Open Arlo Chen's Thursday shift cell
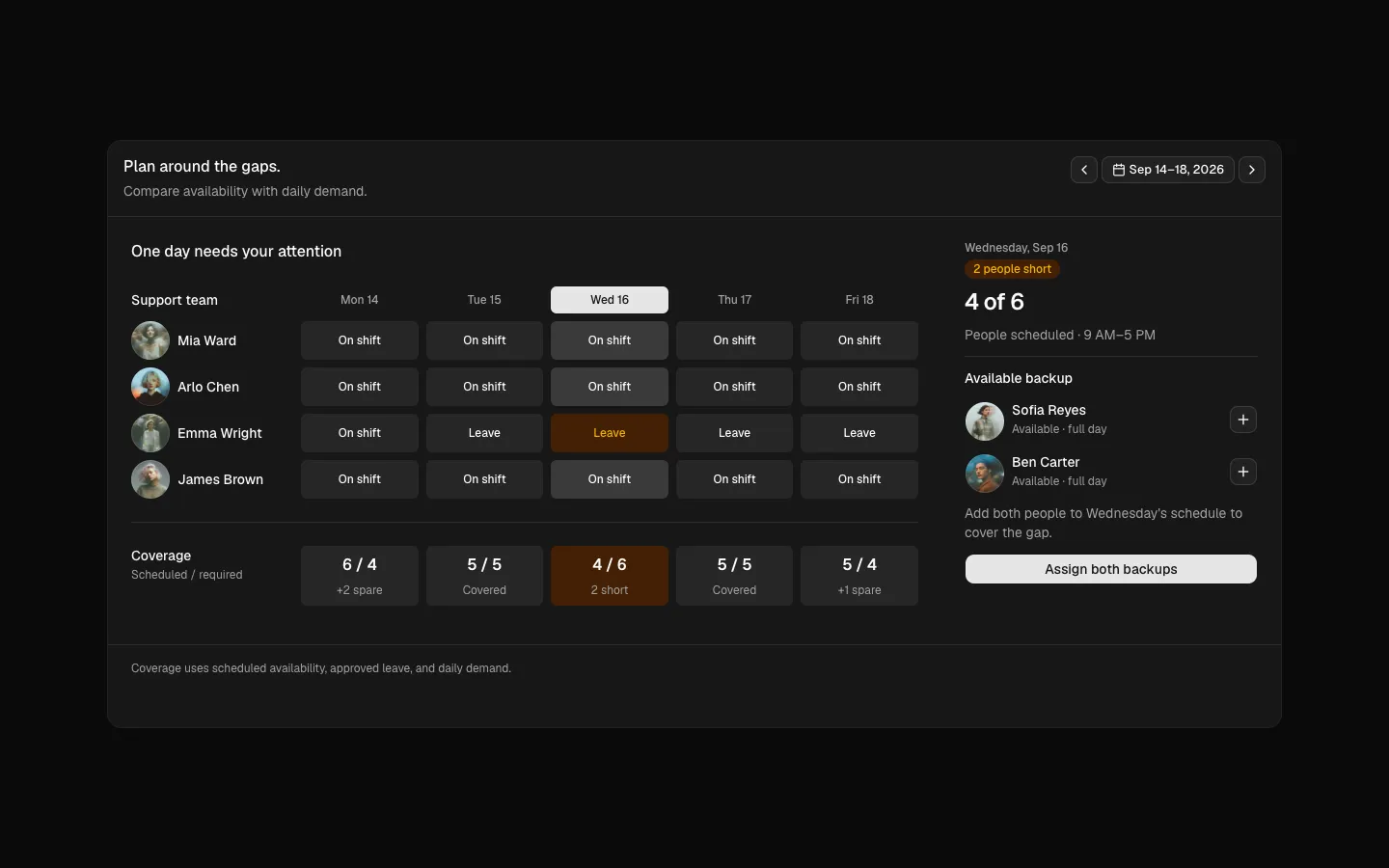1389x868 pixels. (734, 387)
